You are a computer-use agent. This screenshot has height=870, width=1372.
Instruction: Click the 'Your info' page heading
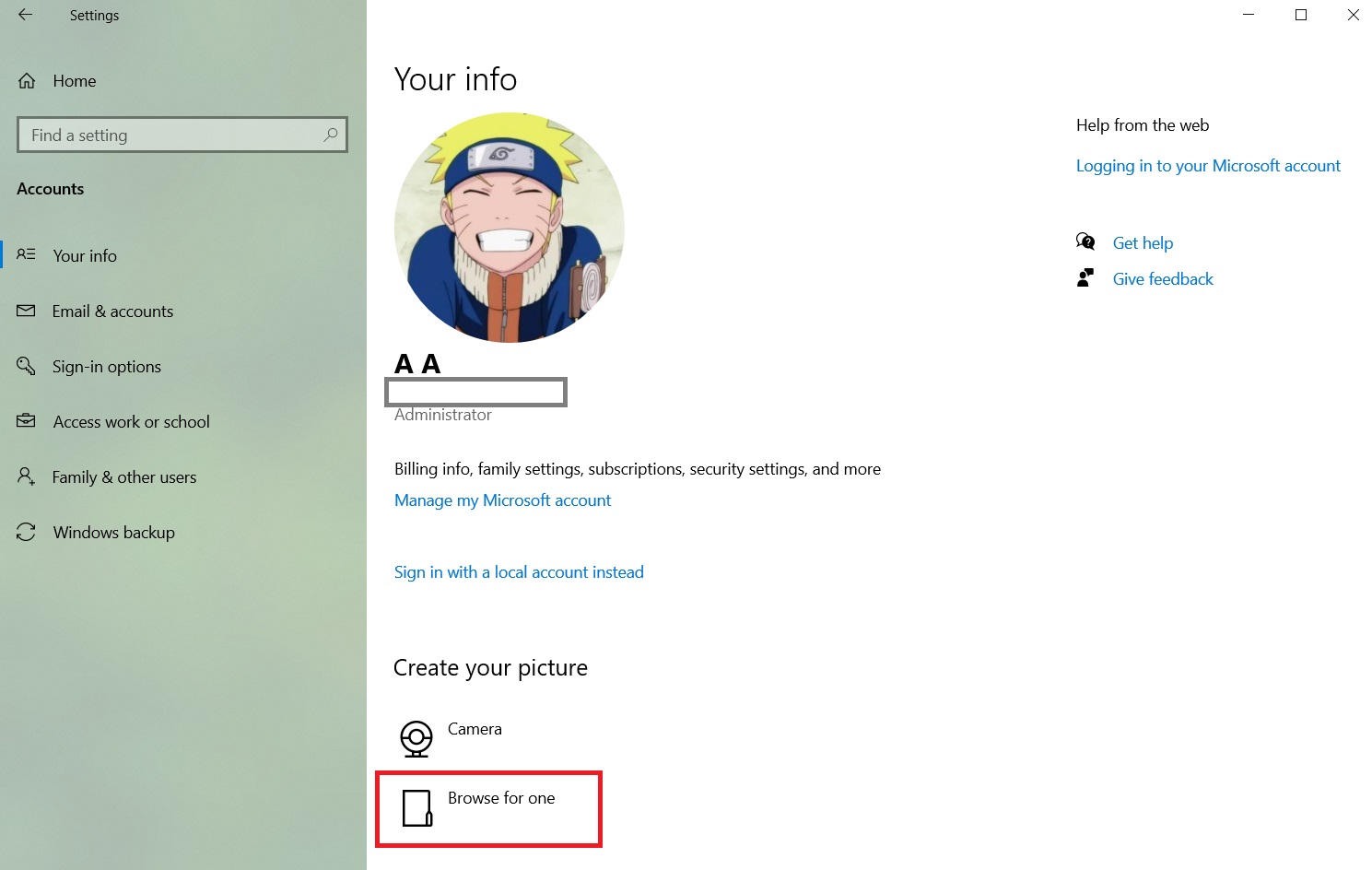click(455, 79)
